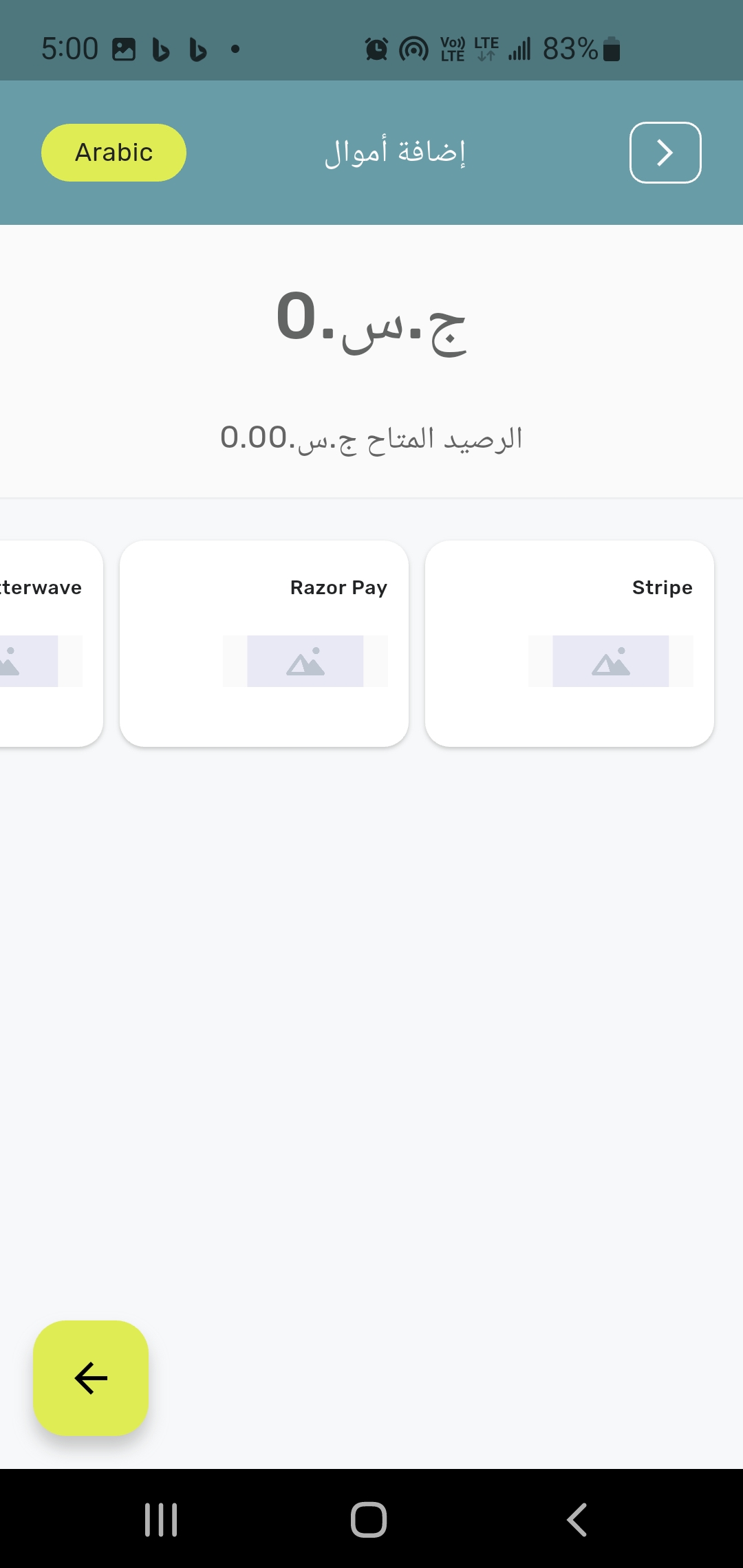
Task: Tap the Arabic page title in the header
Action: 396,153
